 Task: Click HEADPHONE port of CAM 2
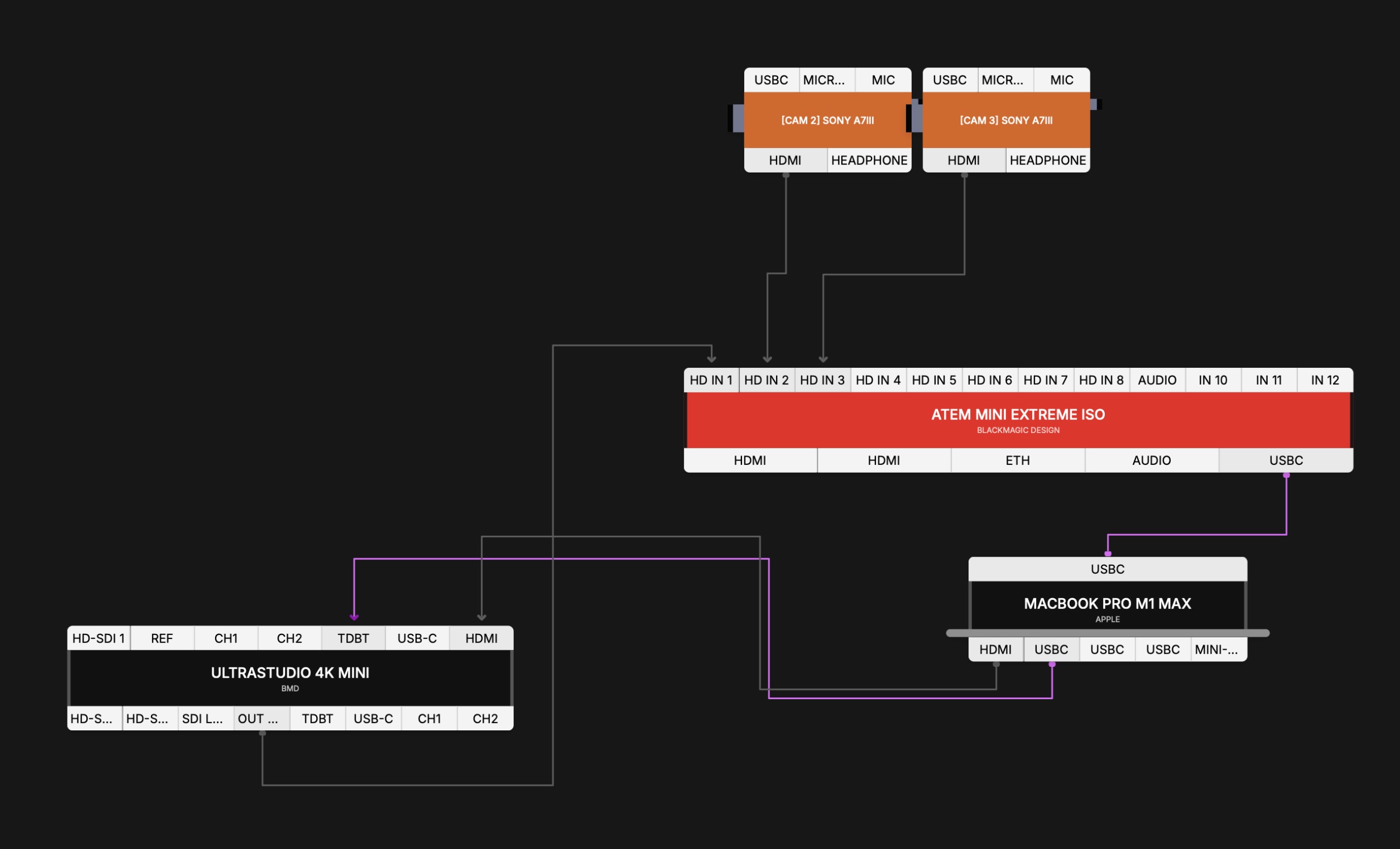pos(869,160)
